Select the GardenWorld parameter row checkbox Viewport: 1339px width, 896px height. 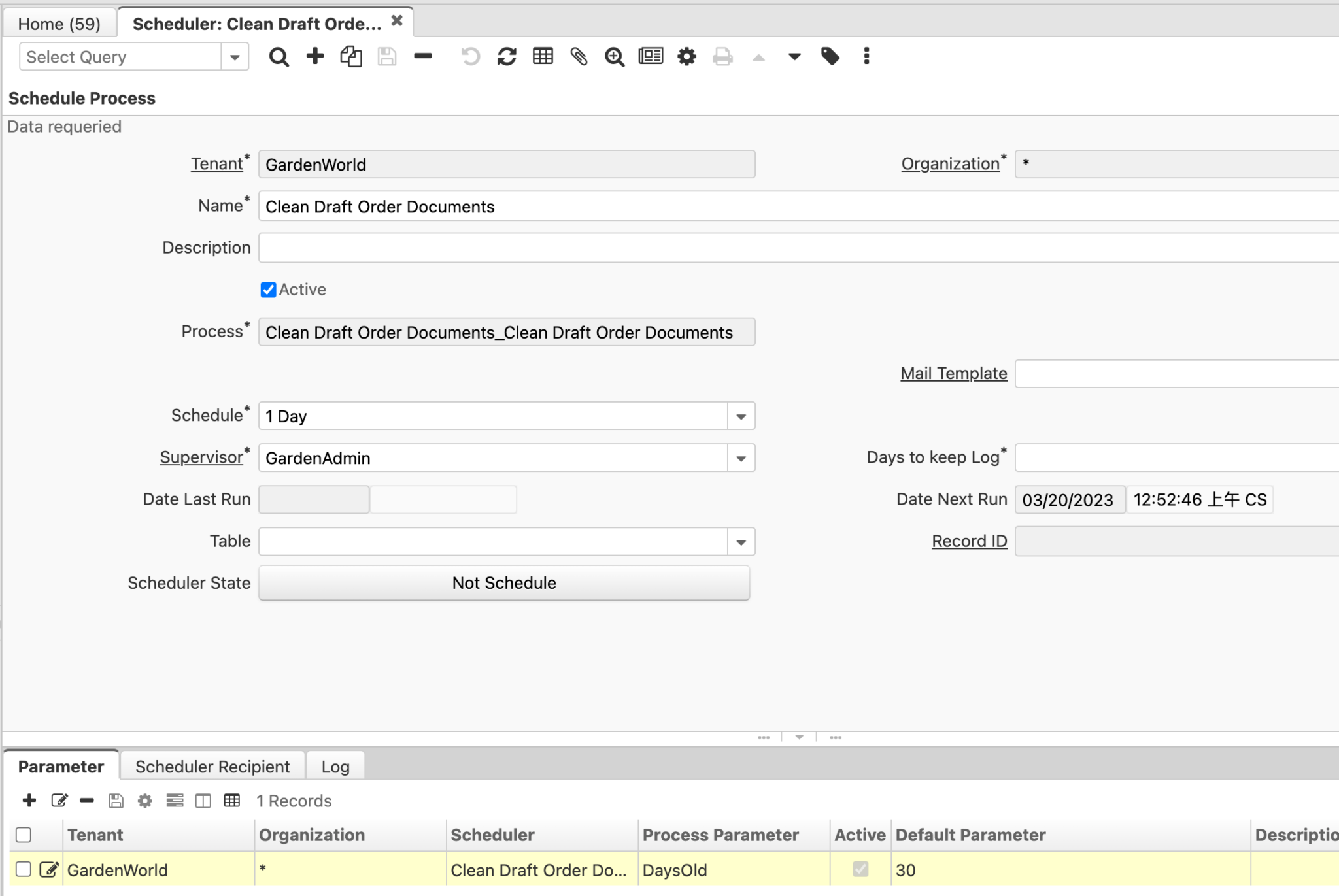[x=24, y=869]
